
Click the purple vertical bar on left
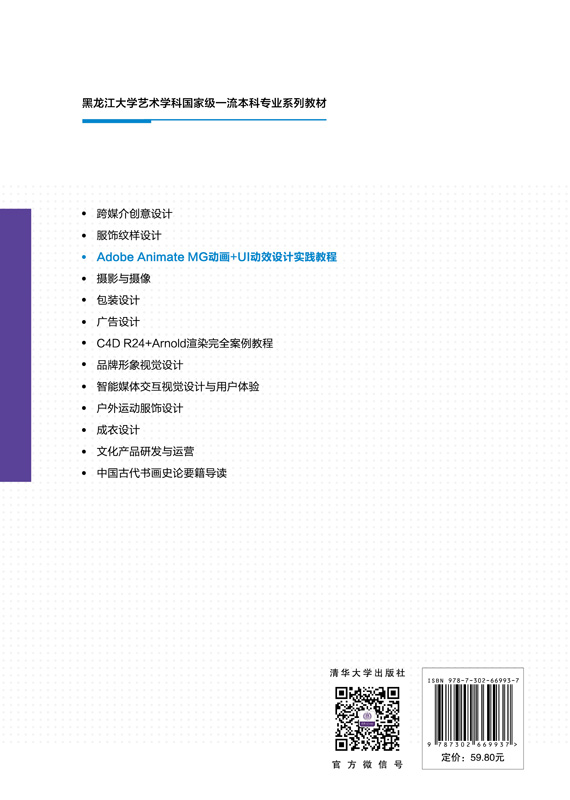15,345
